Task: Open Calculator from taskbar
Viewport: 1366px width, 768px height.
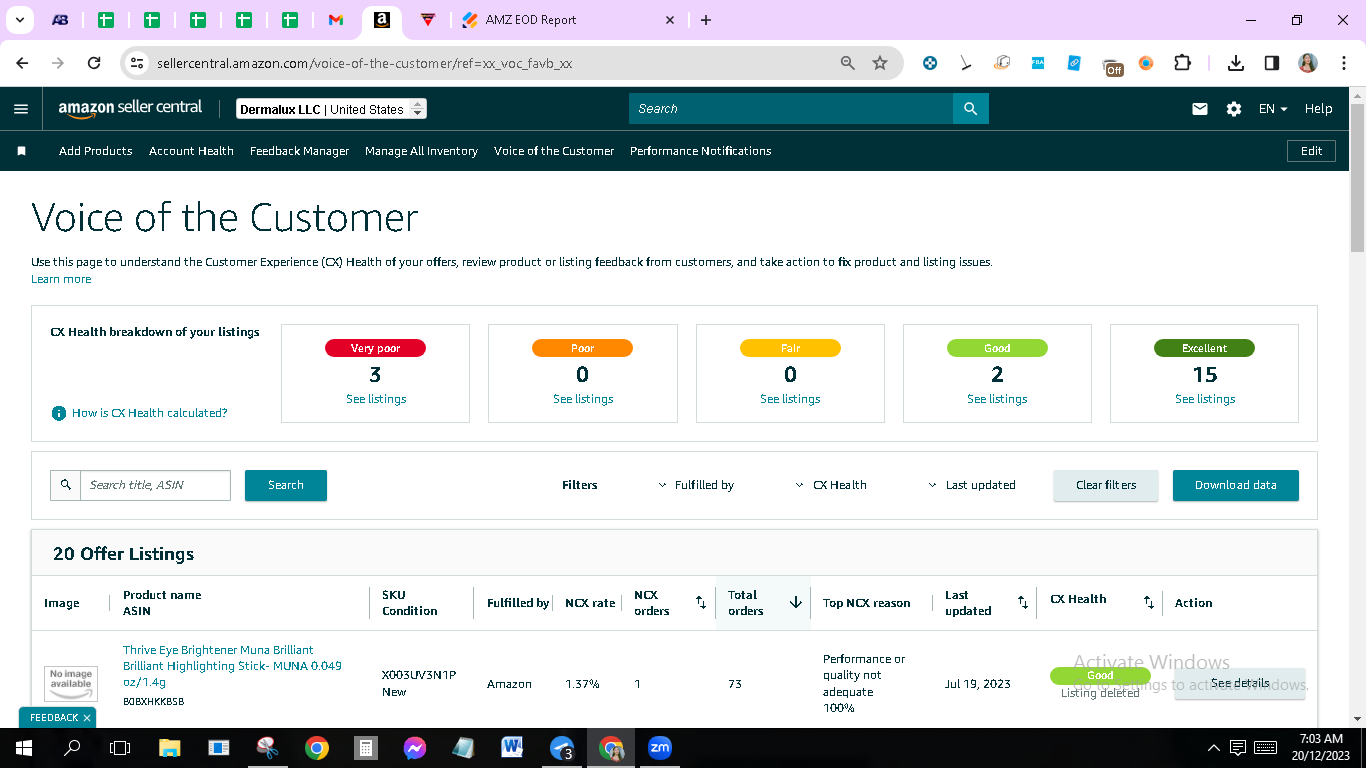Action: pyautogui.click(x=365, y=747)
